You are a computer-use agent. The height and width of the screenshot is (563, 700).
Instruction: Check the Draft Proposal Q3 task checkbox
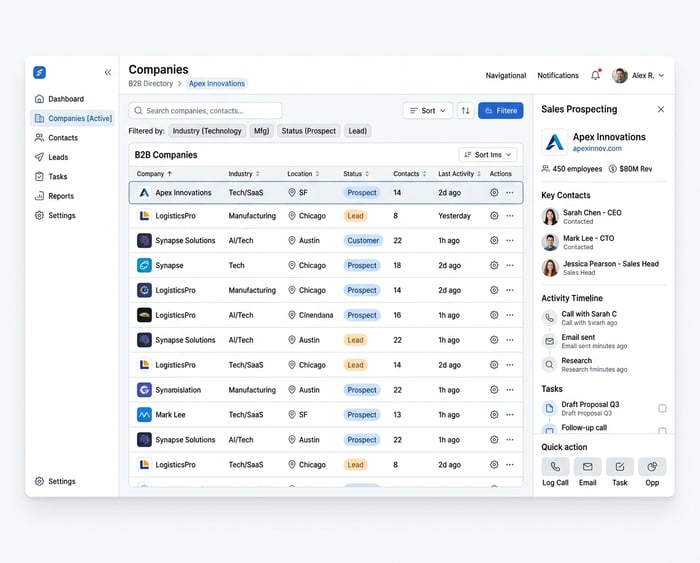[662, 408]
